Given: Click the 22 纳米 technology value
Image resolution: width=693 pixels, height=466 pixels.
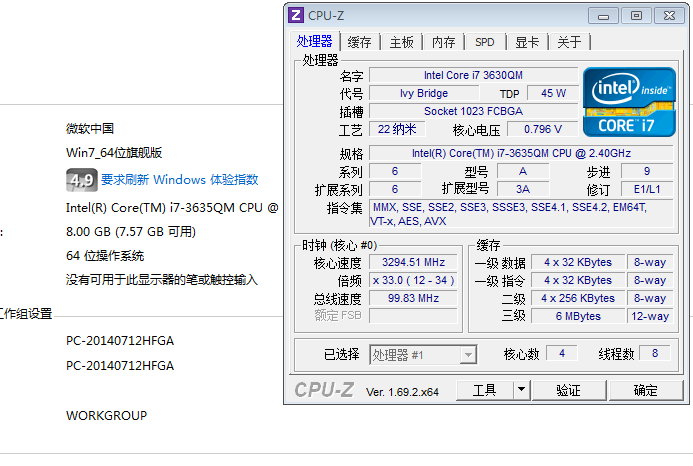Looking at the screenshot, I should (x=397, y=129).
